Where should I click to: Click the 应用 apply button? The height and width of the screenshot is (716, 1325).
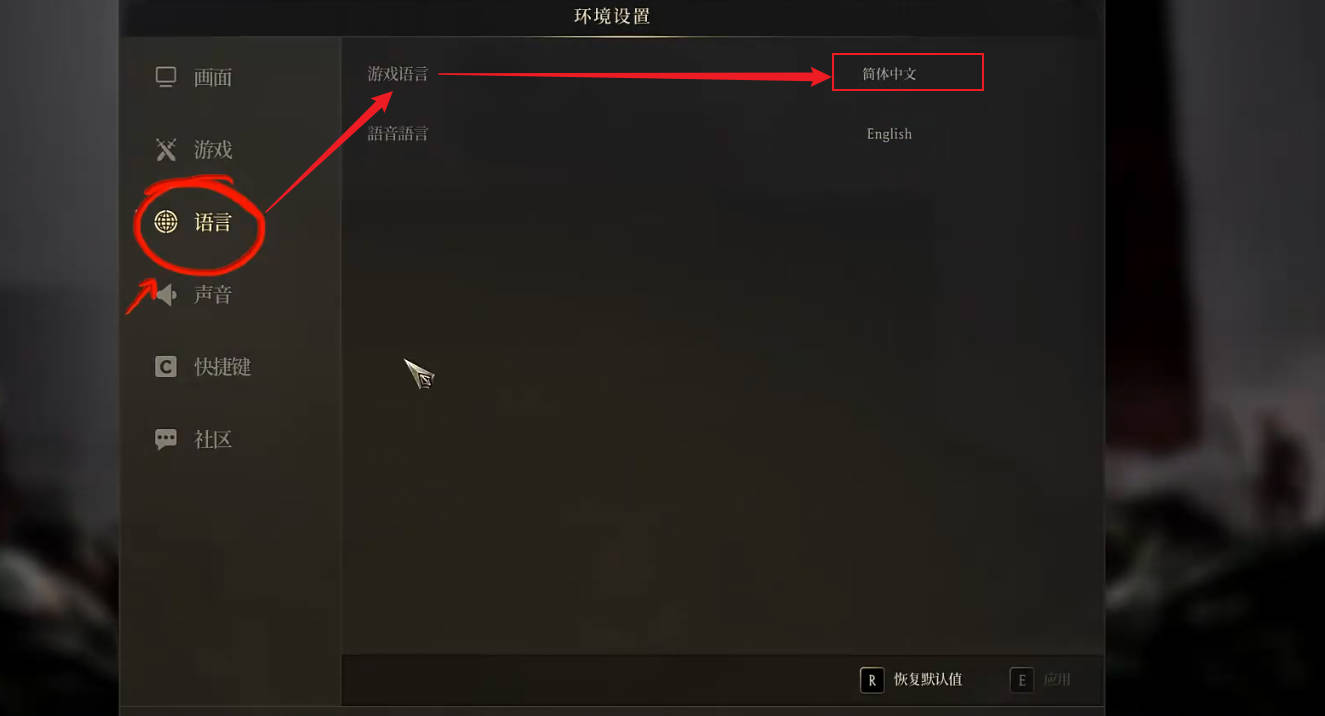pos(1057,680)
